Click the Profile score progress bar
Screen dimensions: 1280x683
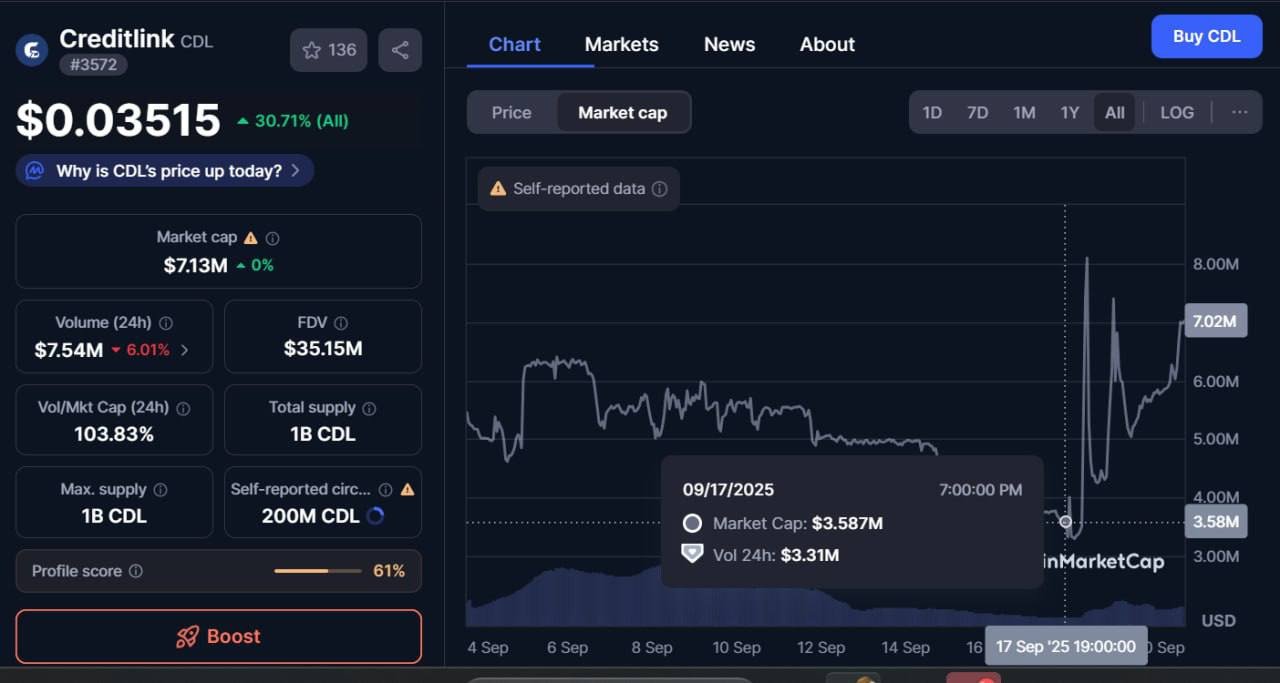coord(317,570)
